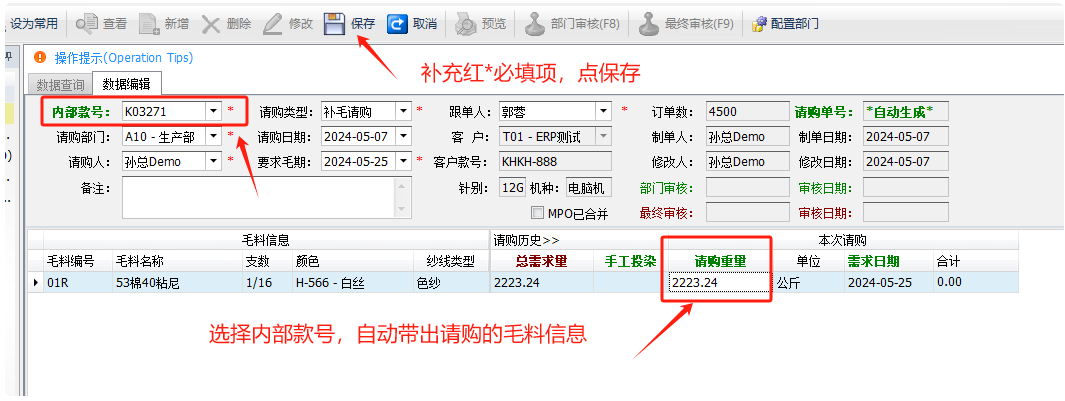
Task: Click the 需求日期 column header
Action: (888, 261)
